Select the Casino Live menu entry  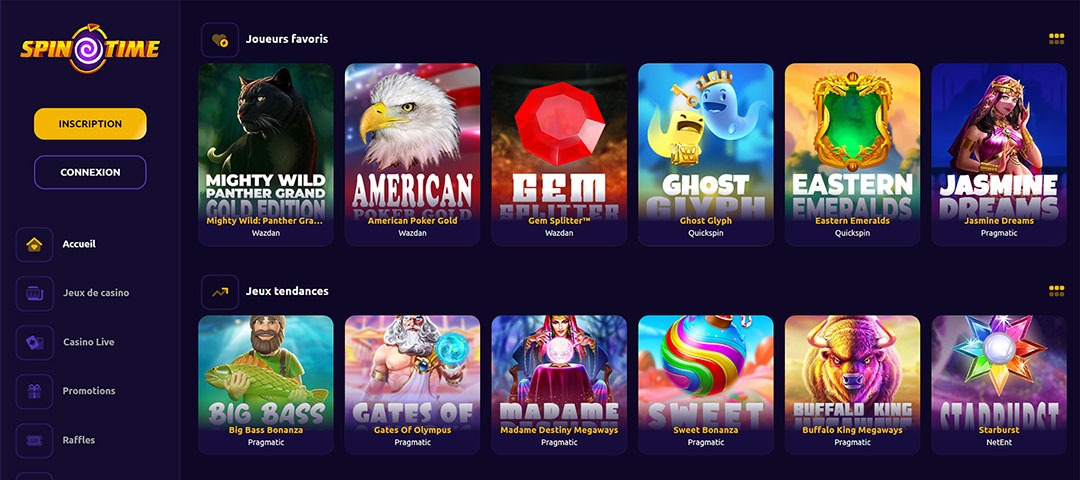point(89,342)
